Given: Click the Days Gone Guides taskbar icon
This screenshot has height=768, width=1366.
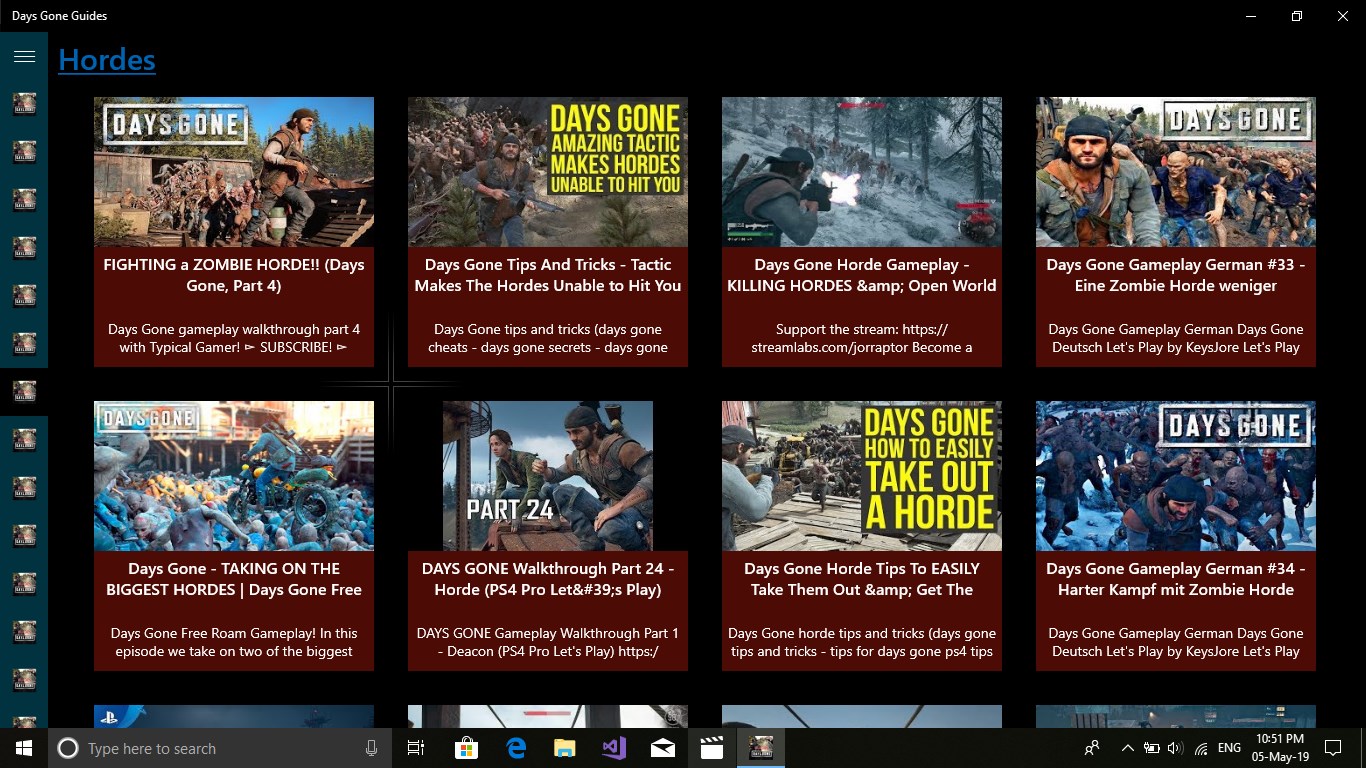Looking at the screenshot, I should [x=761, y=748].
